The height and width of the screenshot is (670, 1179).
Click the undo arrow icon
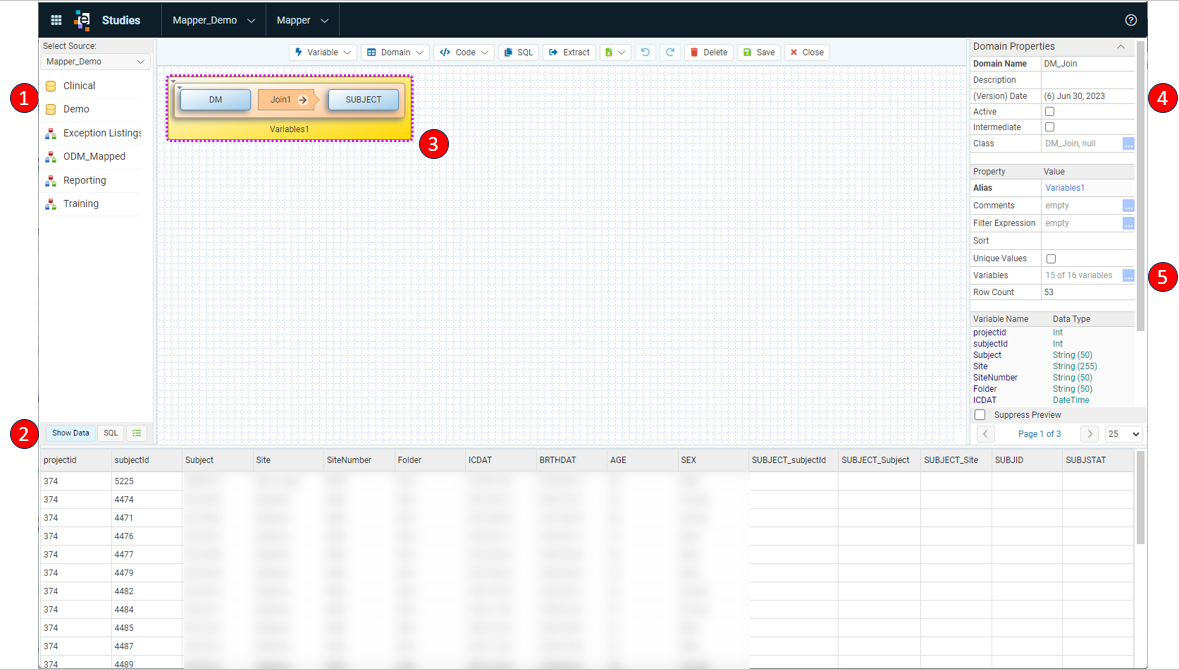pos(645,52)
